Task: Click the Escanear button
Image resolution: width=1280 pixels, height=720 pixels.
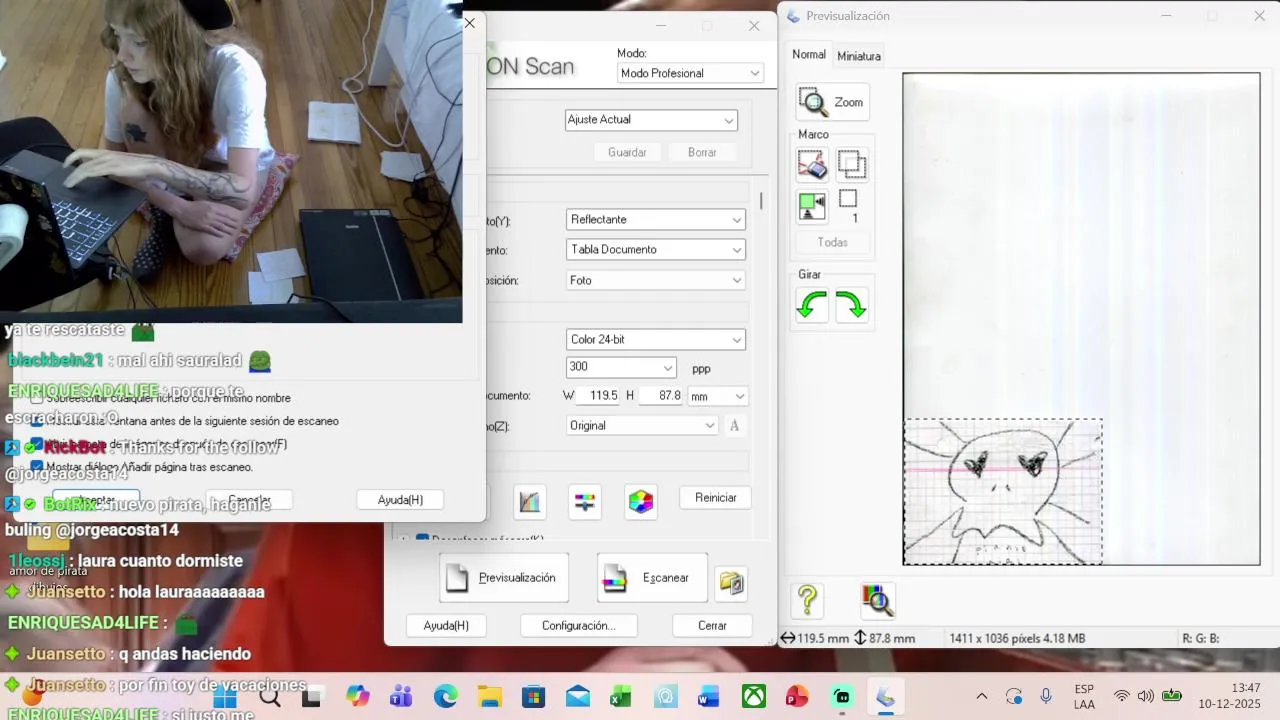Action: click(x=652, y=578)
